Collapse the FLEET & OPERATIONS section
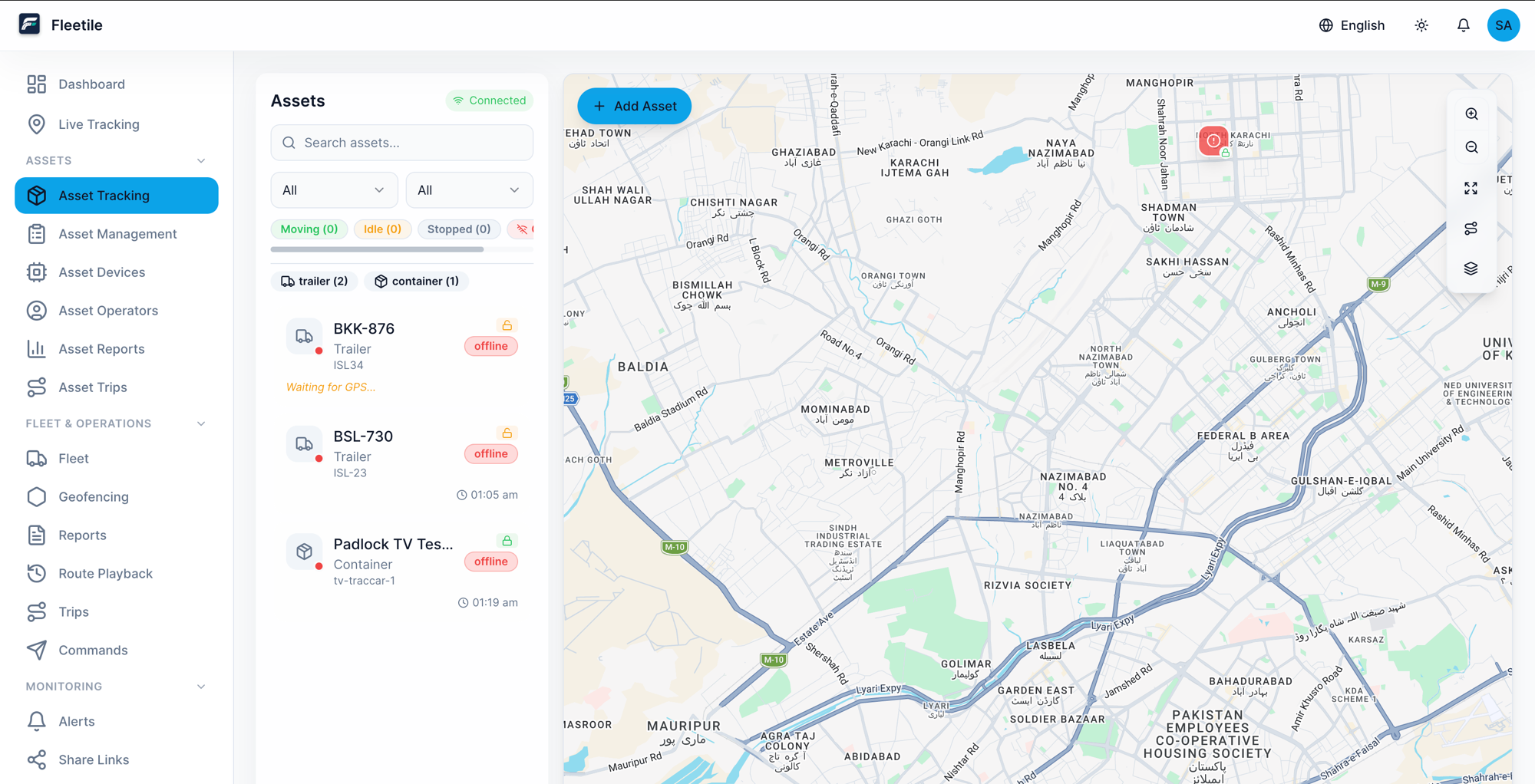This screenshot has width=1535, height=784. click(201, 424)
